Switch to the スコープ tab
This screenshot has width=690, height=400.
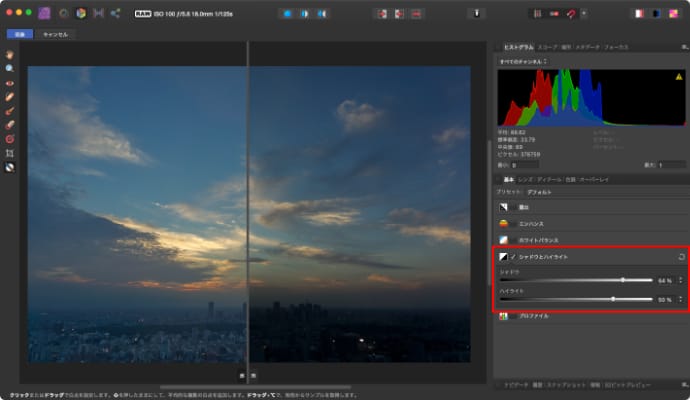[x=547, y=47]
